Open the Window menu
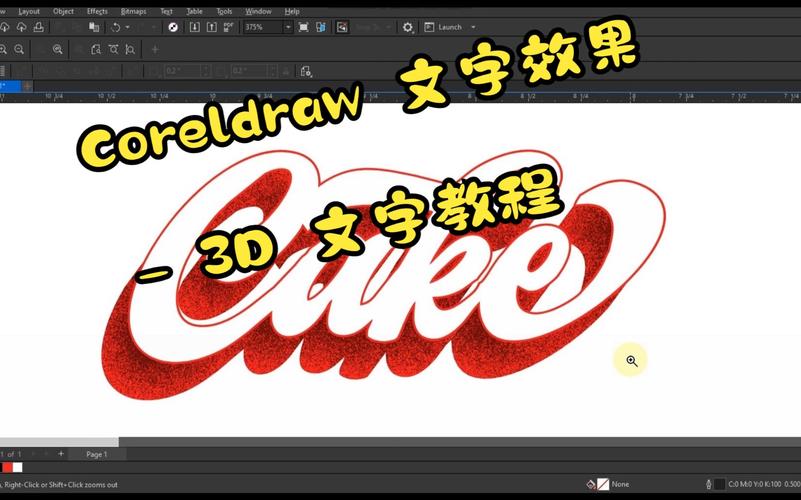The image size is (801, 500). 258,11
